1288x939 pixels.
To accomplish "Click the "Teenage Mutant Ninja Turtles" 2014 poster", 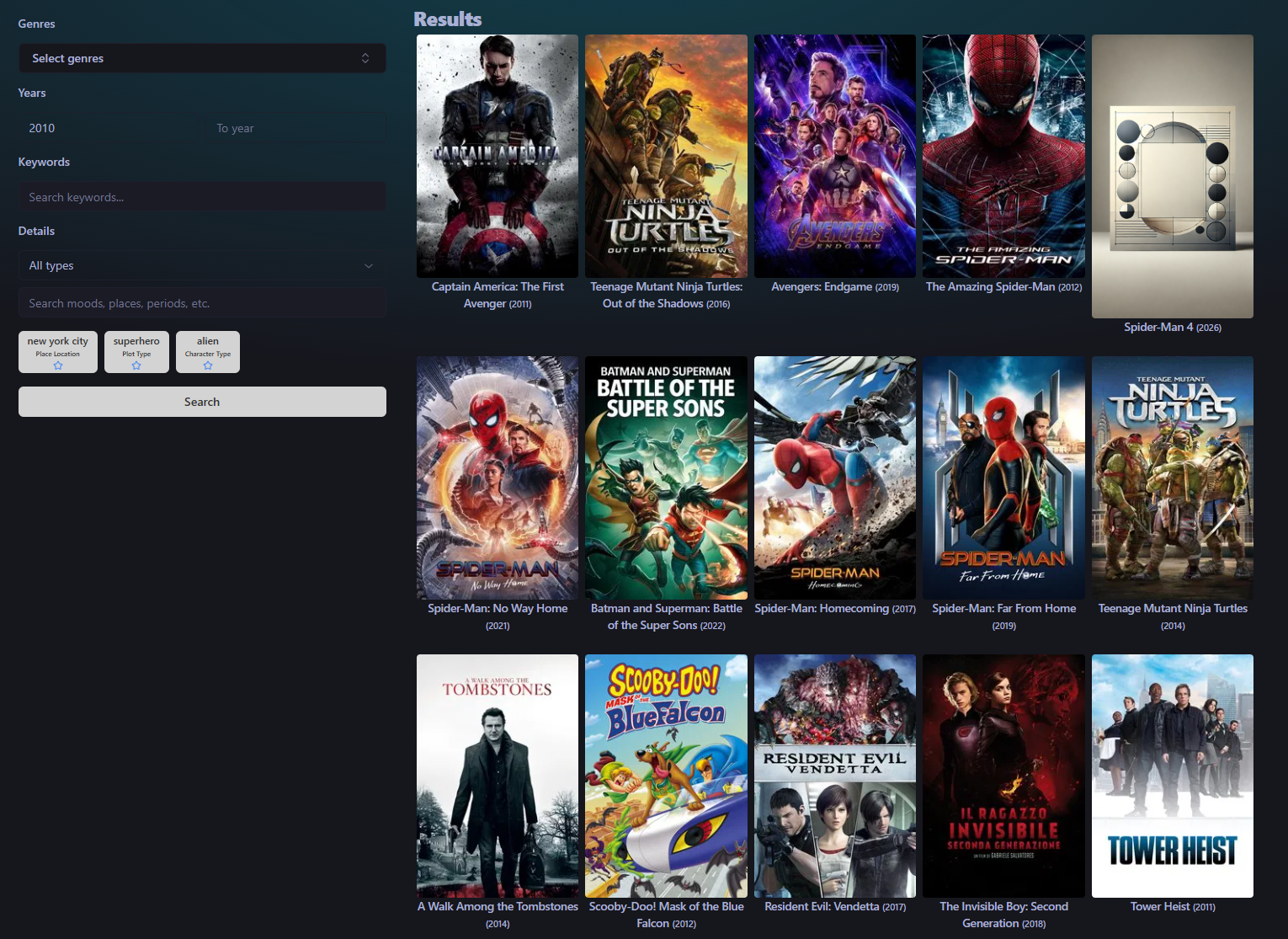I will pyautogui.click(x=1172, y=478).
